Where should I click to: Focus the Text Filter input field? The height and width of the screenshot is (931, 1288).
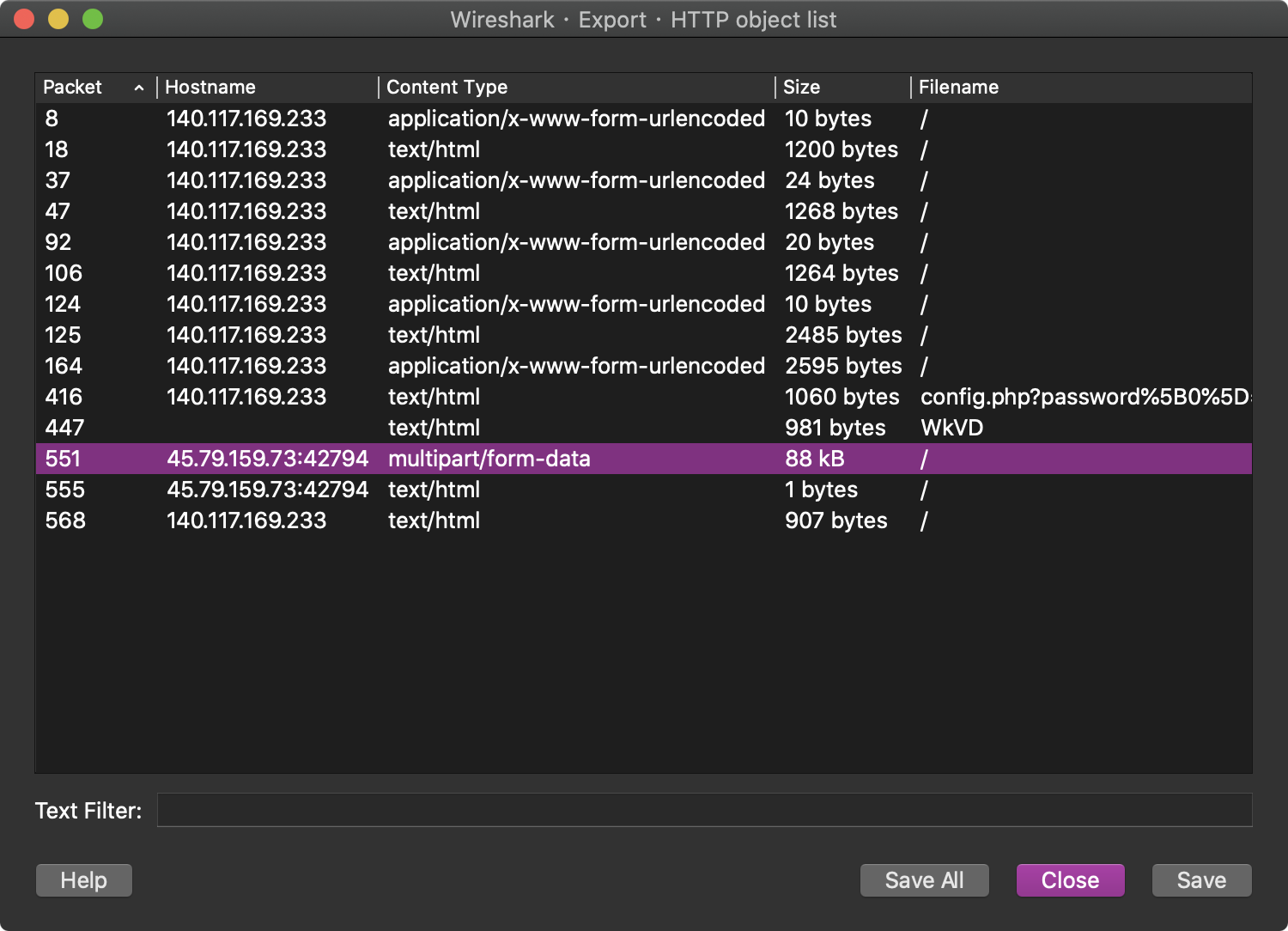(704, 810)
